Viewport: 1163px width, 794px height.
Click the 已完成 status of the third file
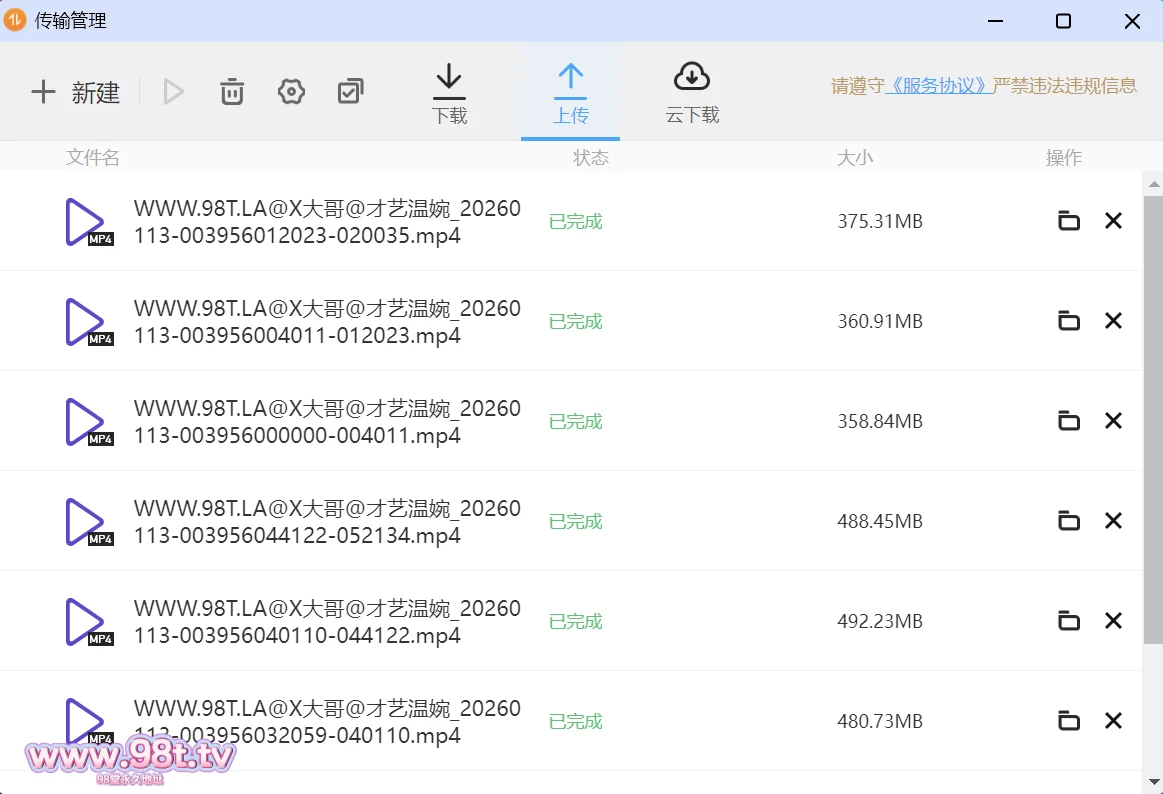click(x=575, y=421)
